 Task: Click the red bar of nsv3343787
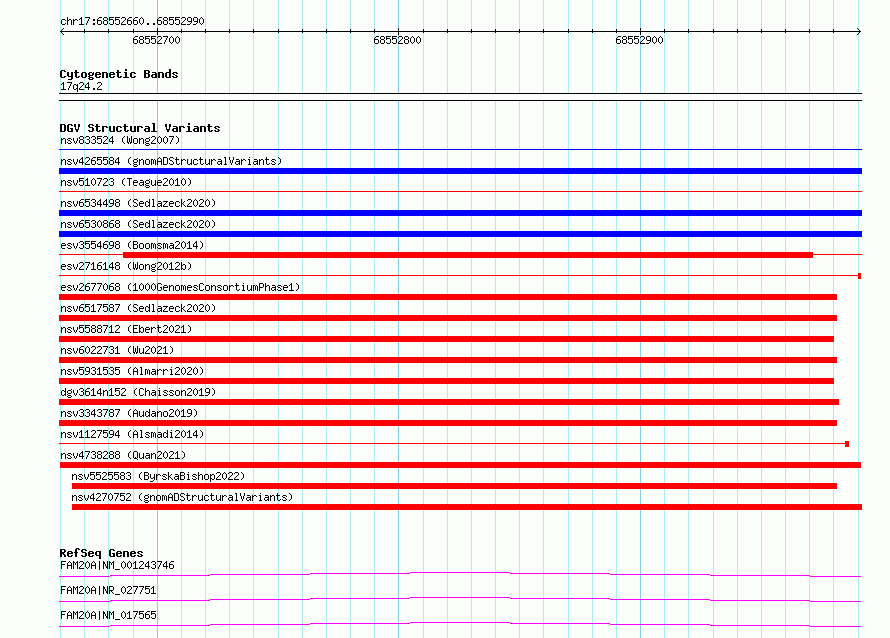(x=448, y=423)
